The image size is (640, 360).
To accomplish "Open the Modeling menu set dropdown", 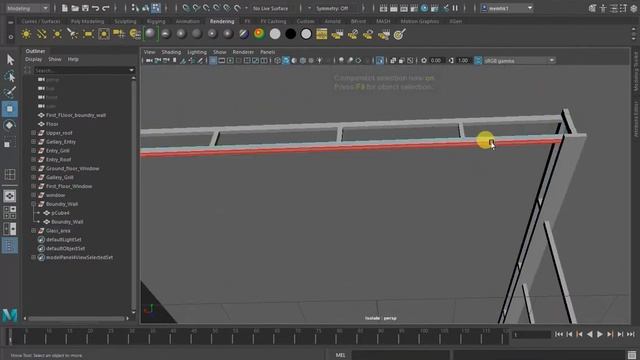I will [x=27, y=8].
